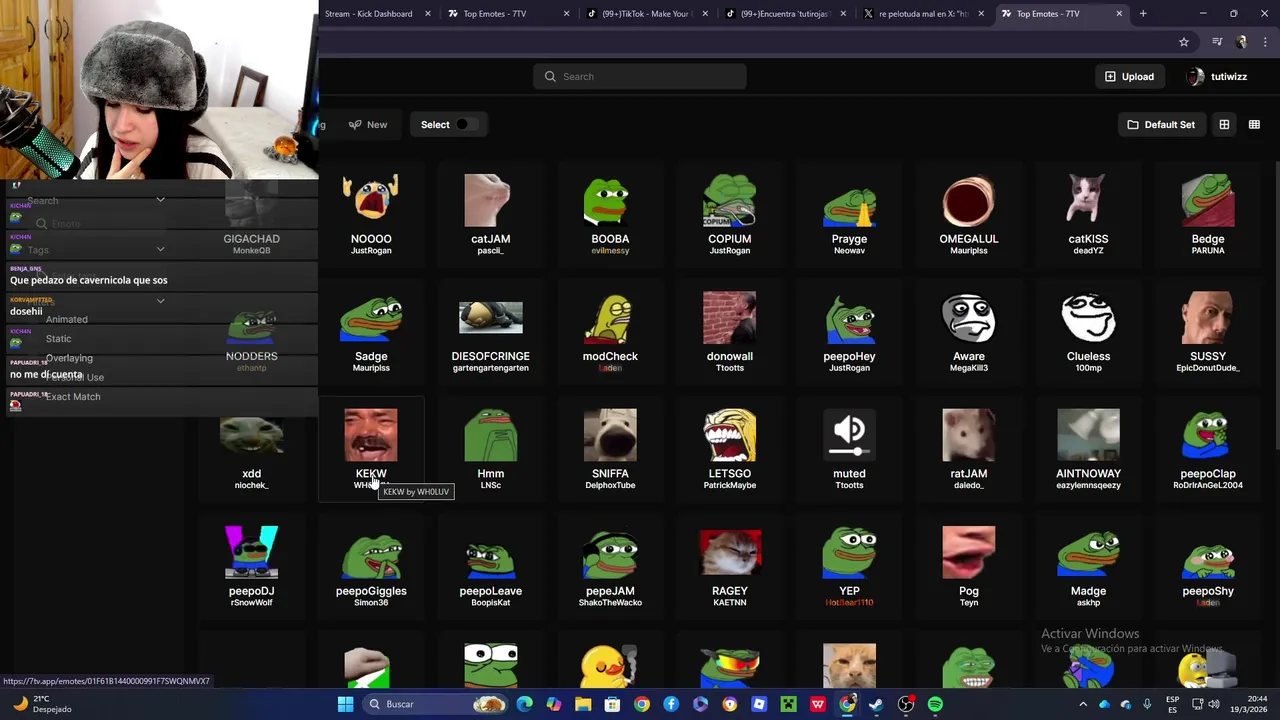The height and width of the screenshot is (720, 1280).
Task: Open the peepoDJ emote card
Action: pyautogui.click(x=251, y=566)
